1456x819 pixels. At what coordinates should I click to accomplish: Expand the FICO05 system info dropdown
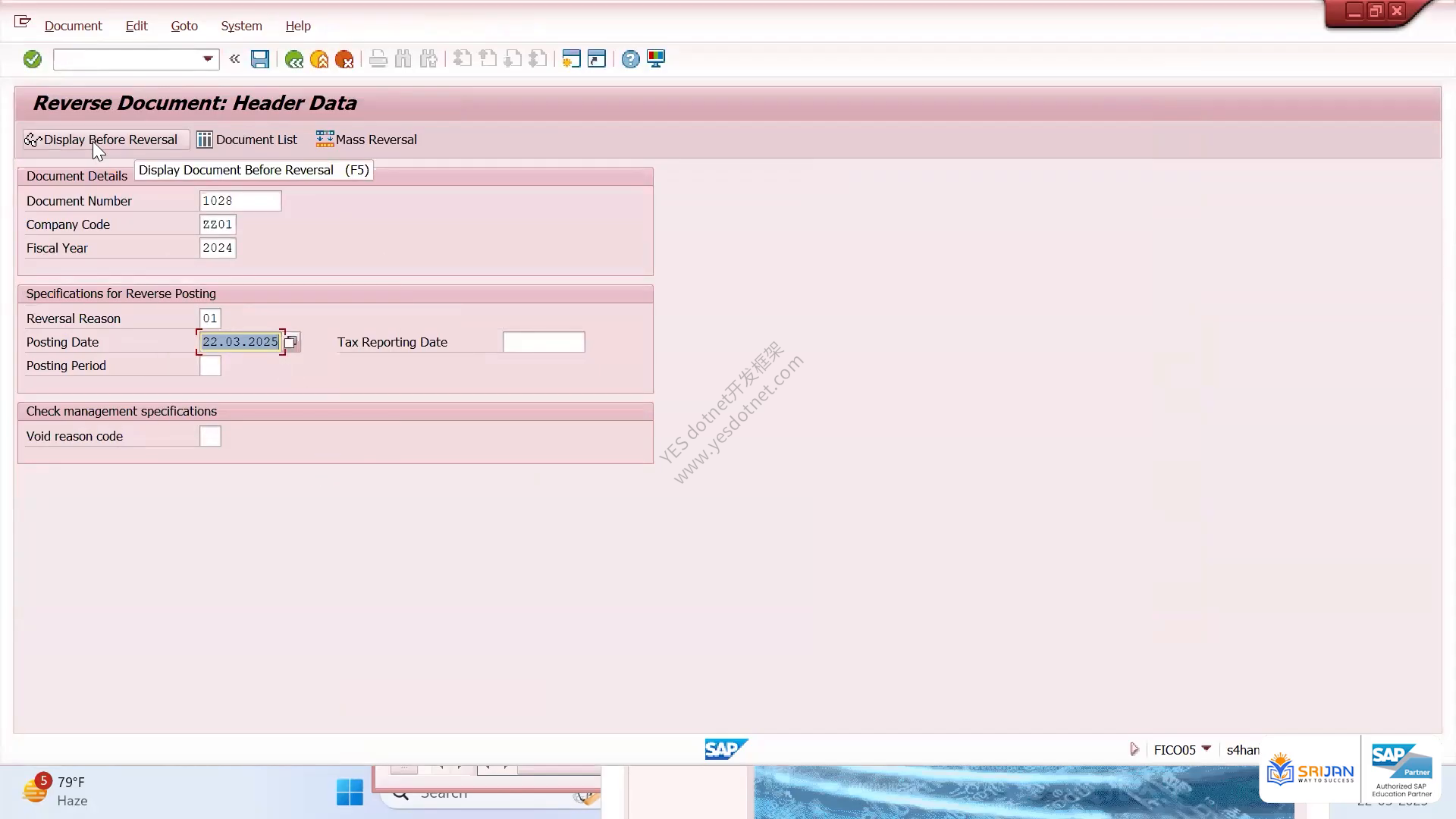(x=1206, y=749)
